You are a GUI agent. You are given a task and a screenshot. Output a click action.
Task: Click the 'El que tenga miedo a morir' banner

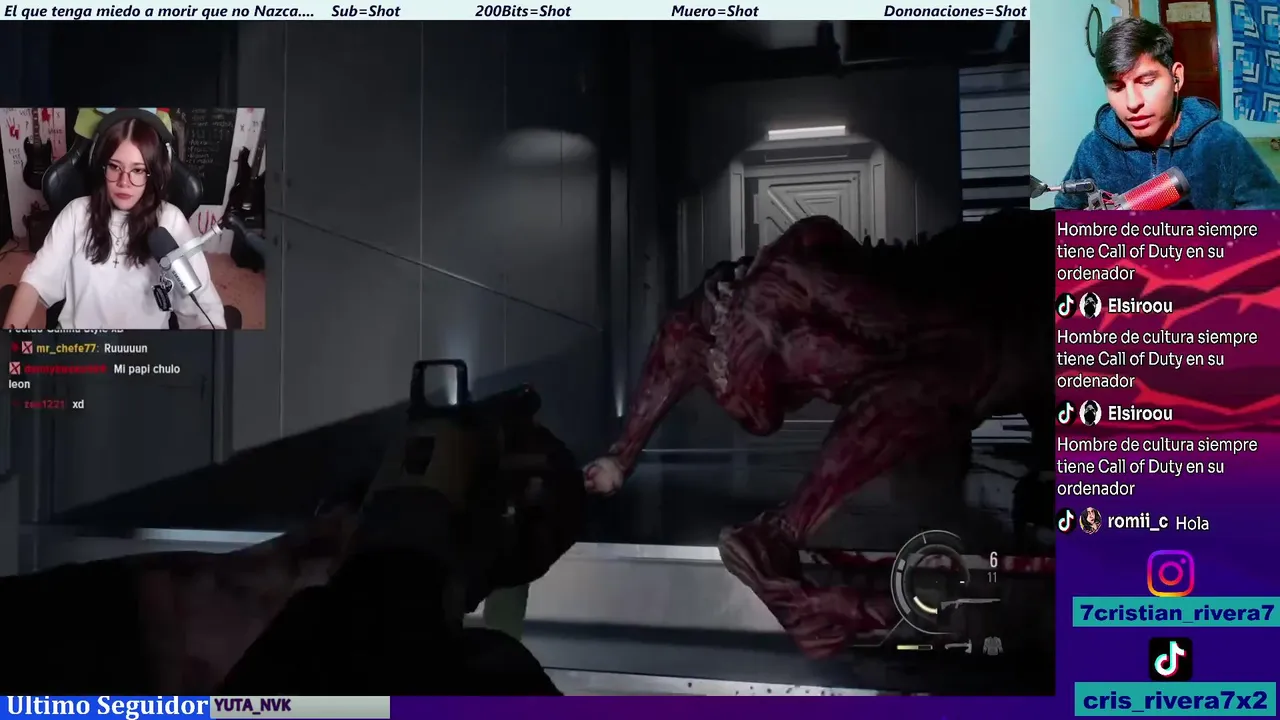(x=159, y=11)
